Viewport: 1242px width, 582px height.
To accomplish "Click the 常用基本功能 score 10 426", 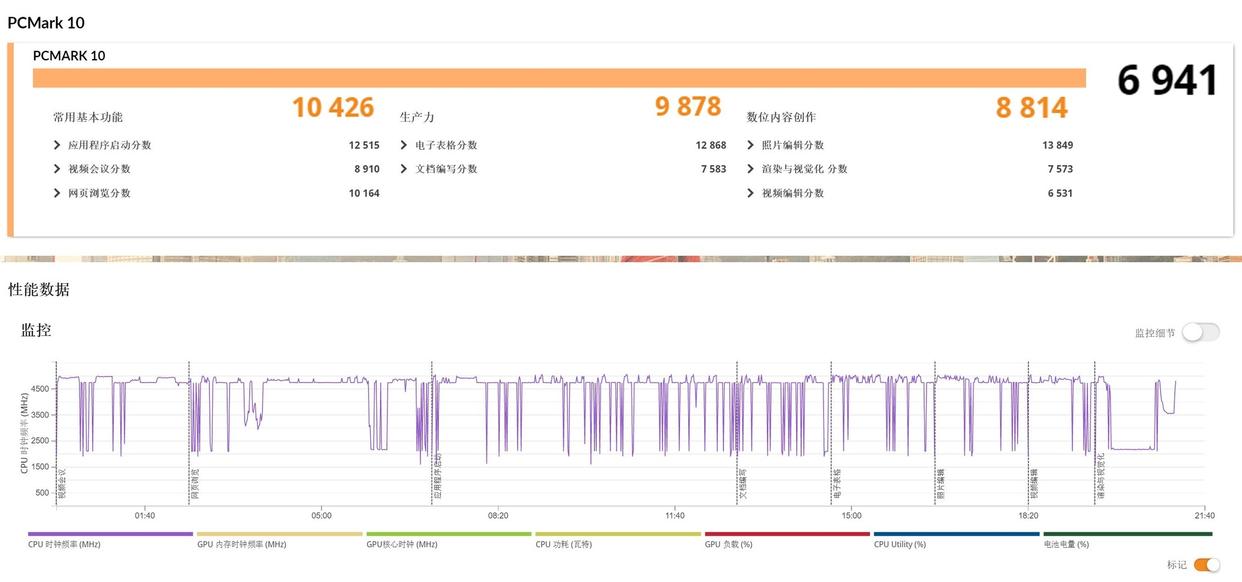I will point(333,107).
